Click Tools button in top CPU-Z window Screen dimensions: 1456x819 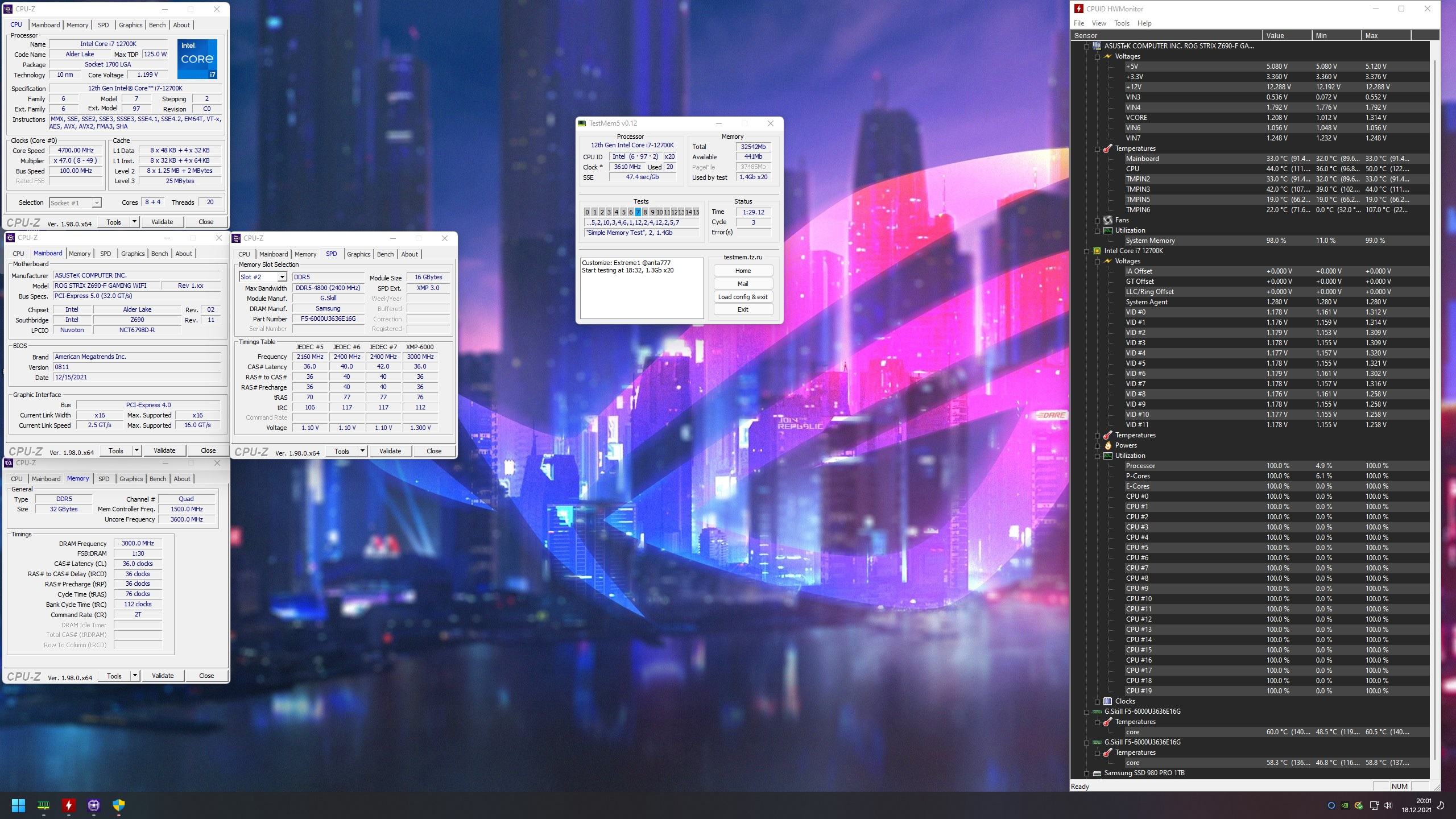(x=114, y=222)
